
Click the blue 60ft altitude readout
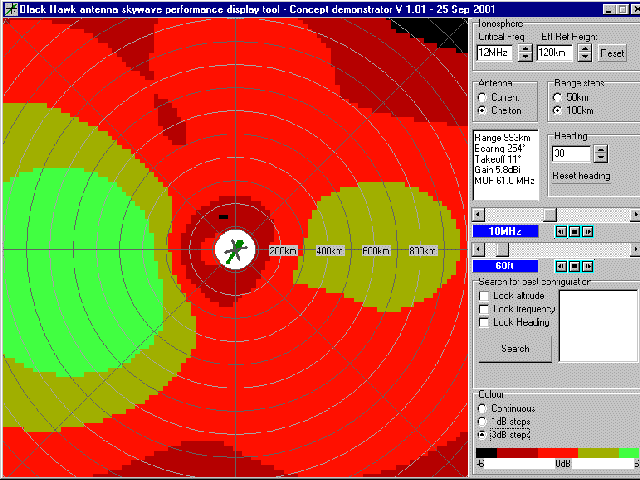(x=505, y=266)
